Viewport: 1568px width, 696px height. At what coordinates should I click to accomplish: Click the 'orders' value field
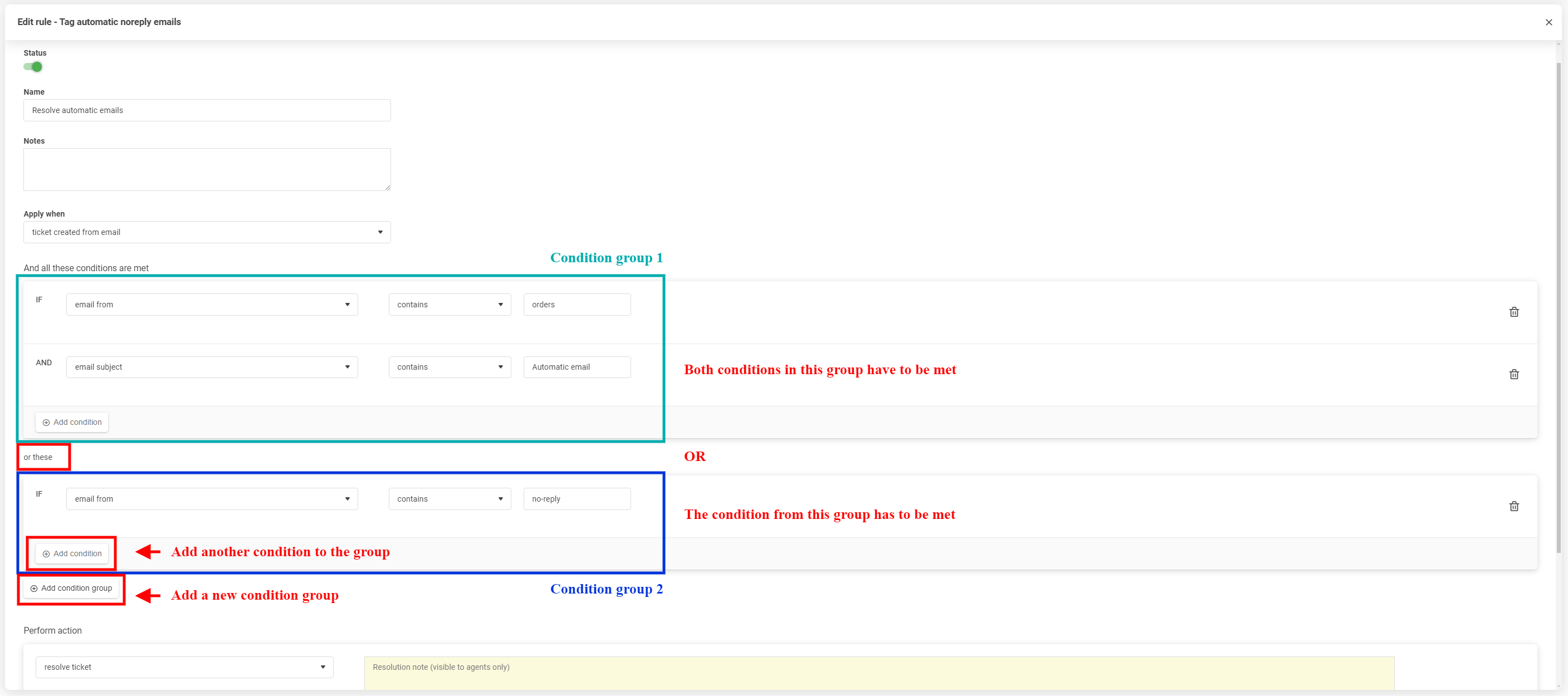577,305
